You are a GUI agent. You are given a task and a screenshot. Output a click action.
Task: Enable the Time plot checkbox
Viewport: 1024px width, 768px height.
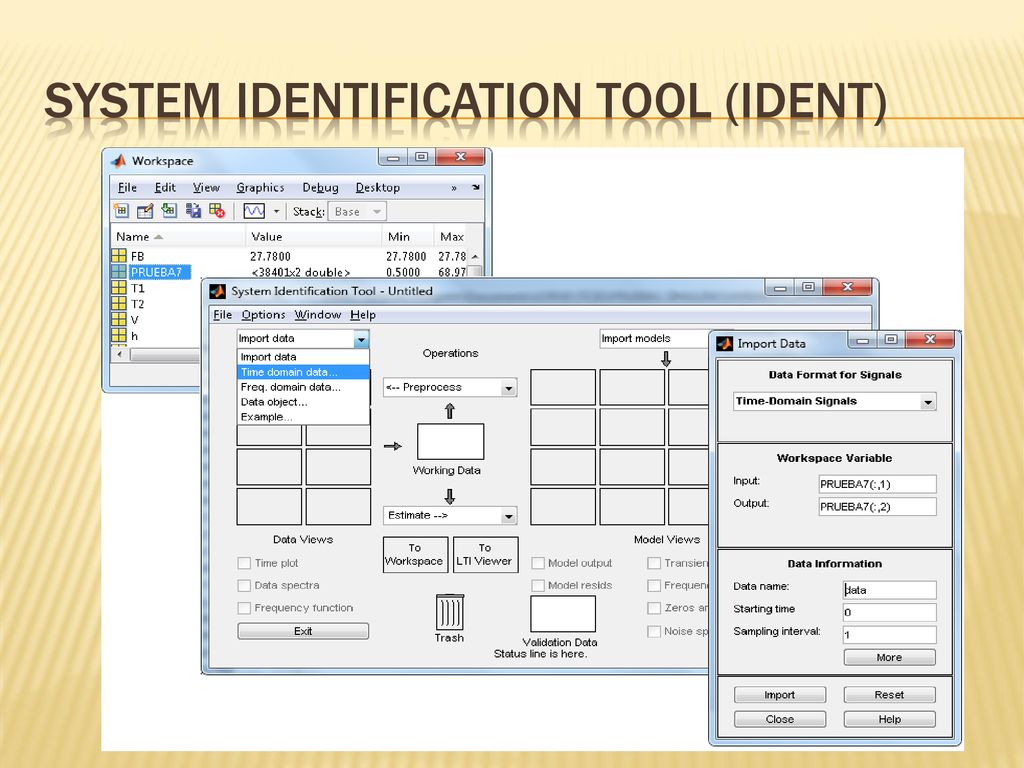click(x=244, y=563)
